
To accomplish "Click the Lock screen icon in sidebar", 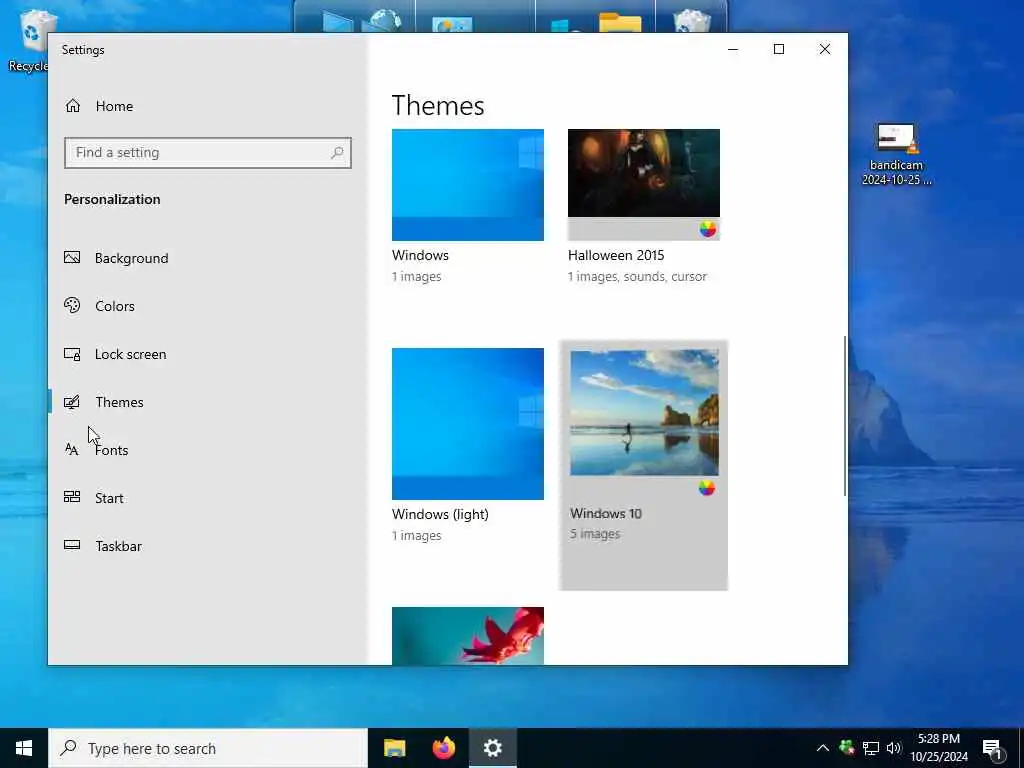I will pos(72,354).
